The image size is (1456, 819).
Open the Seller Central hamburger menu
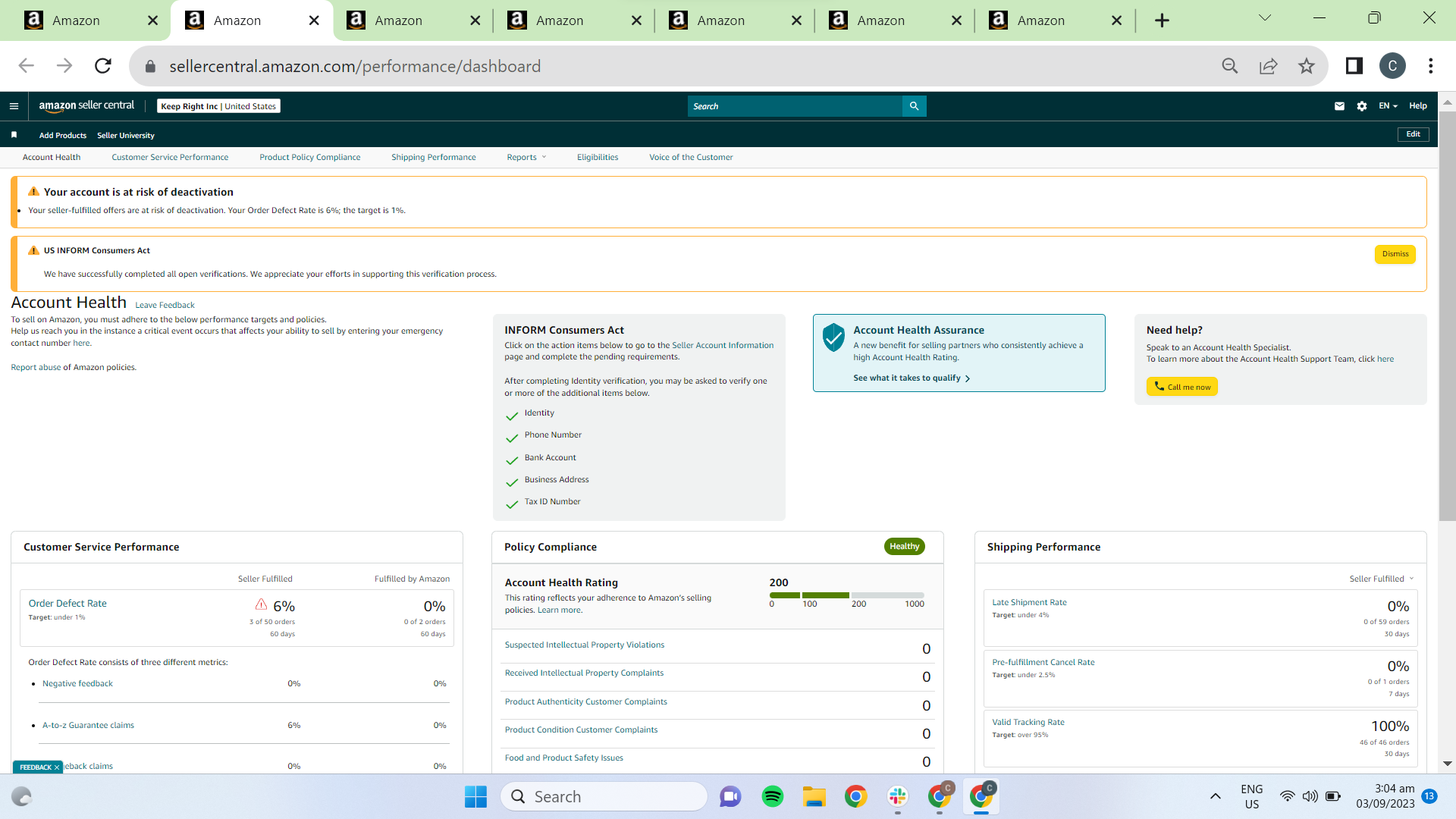tap(14, 106)
